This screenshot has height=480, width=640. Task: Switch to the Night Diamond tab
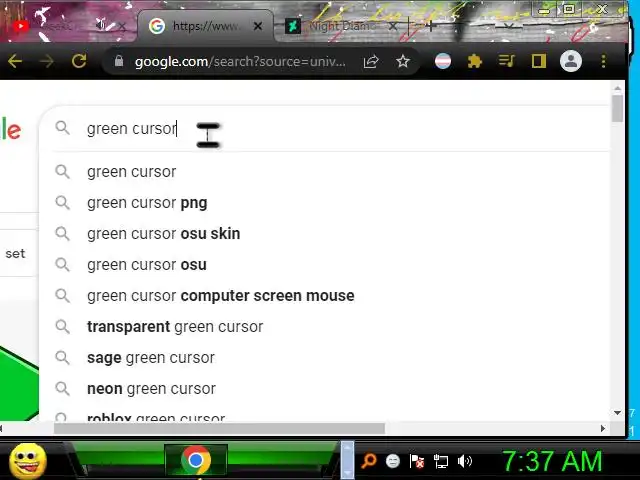pyautogui.click(x=341, y=26)
